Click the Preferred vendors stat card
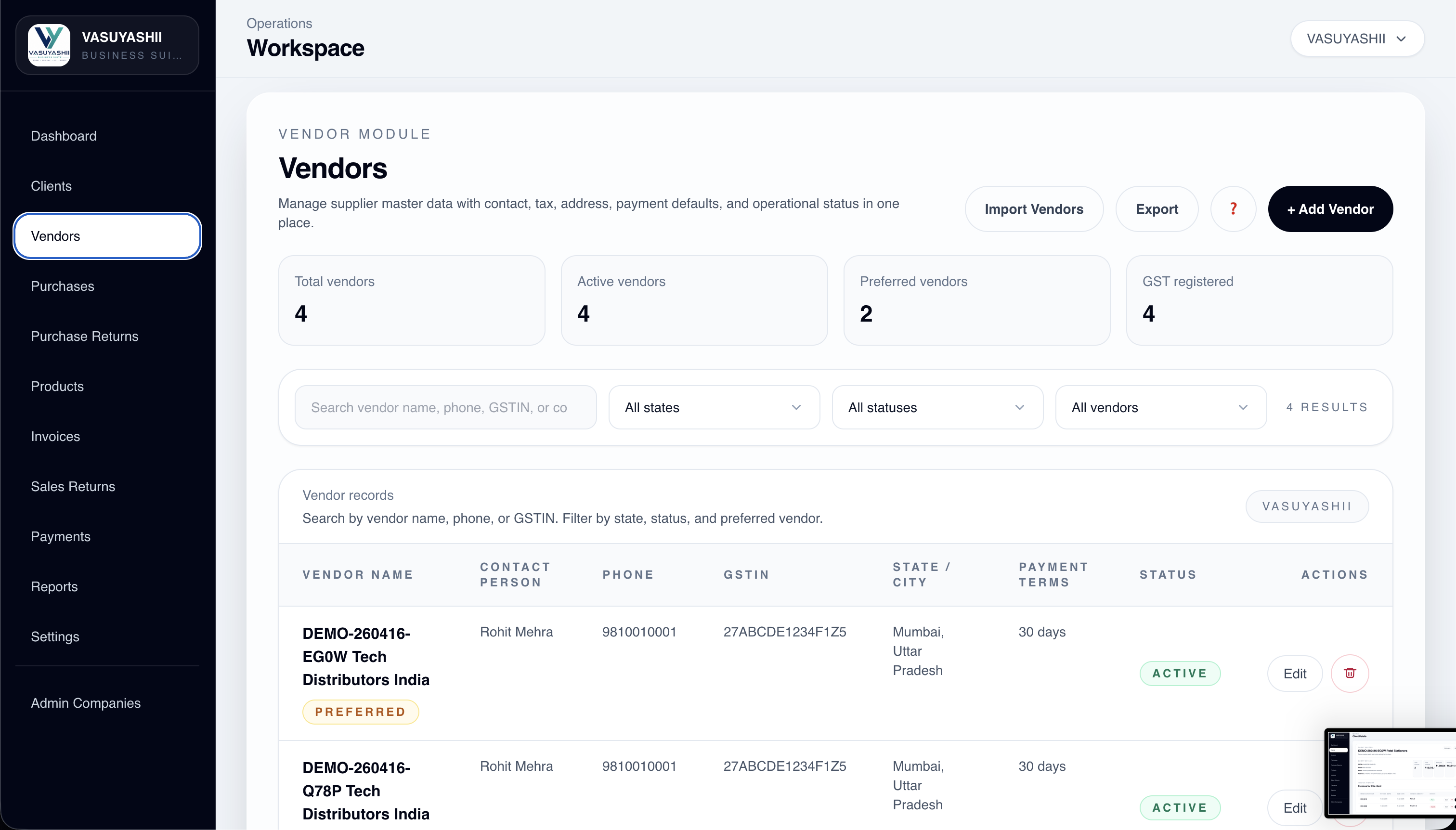1456x830 pixels. 976,300
